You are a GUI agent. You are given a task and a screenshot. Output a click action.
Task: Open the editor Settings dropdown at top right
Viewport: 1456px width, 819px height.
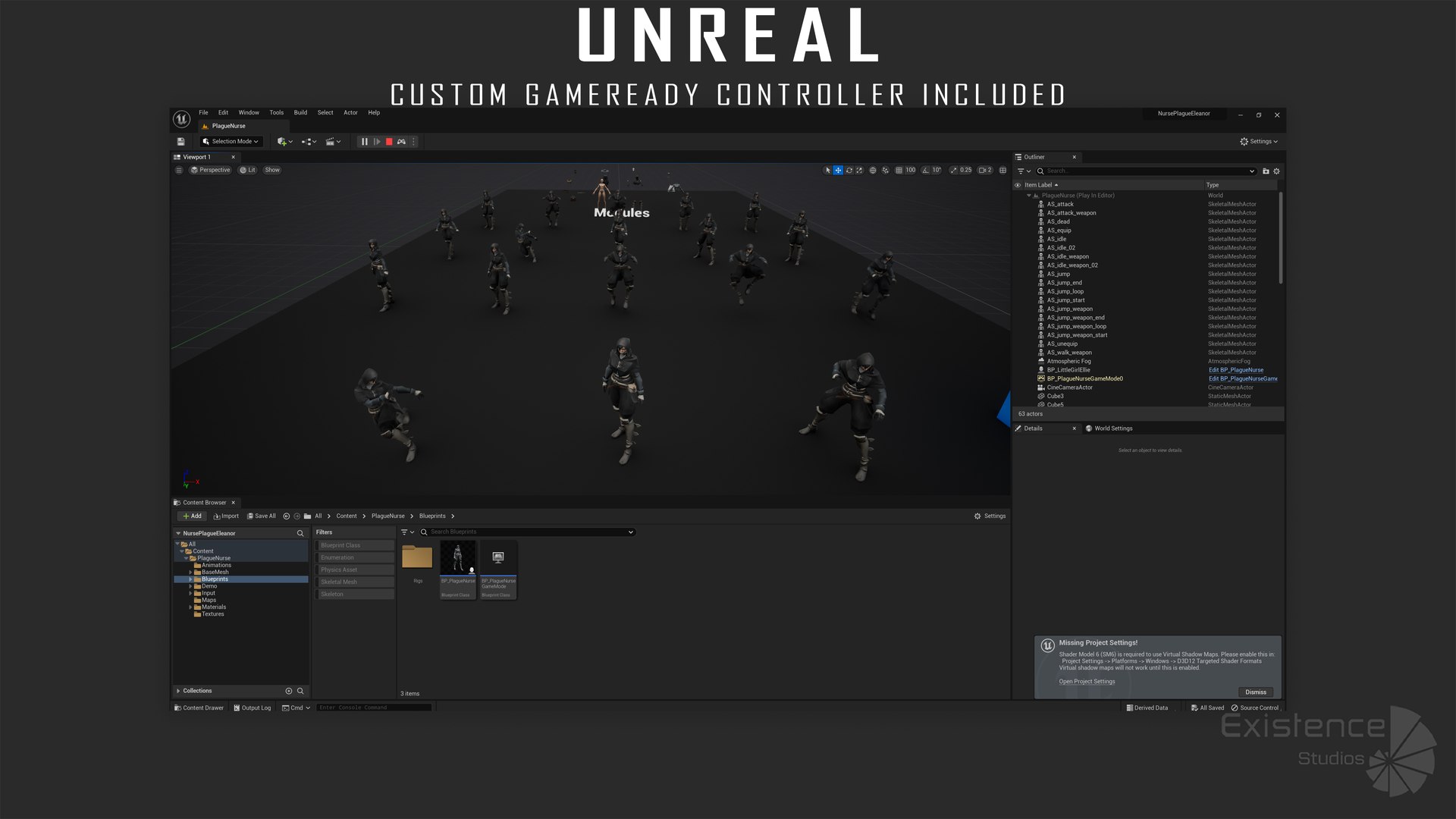[1259, 142]
